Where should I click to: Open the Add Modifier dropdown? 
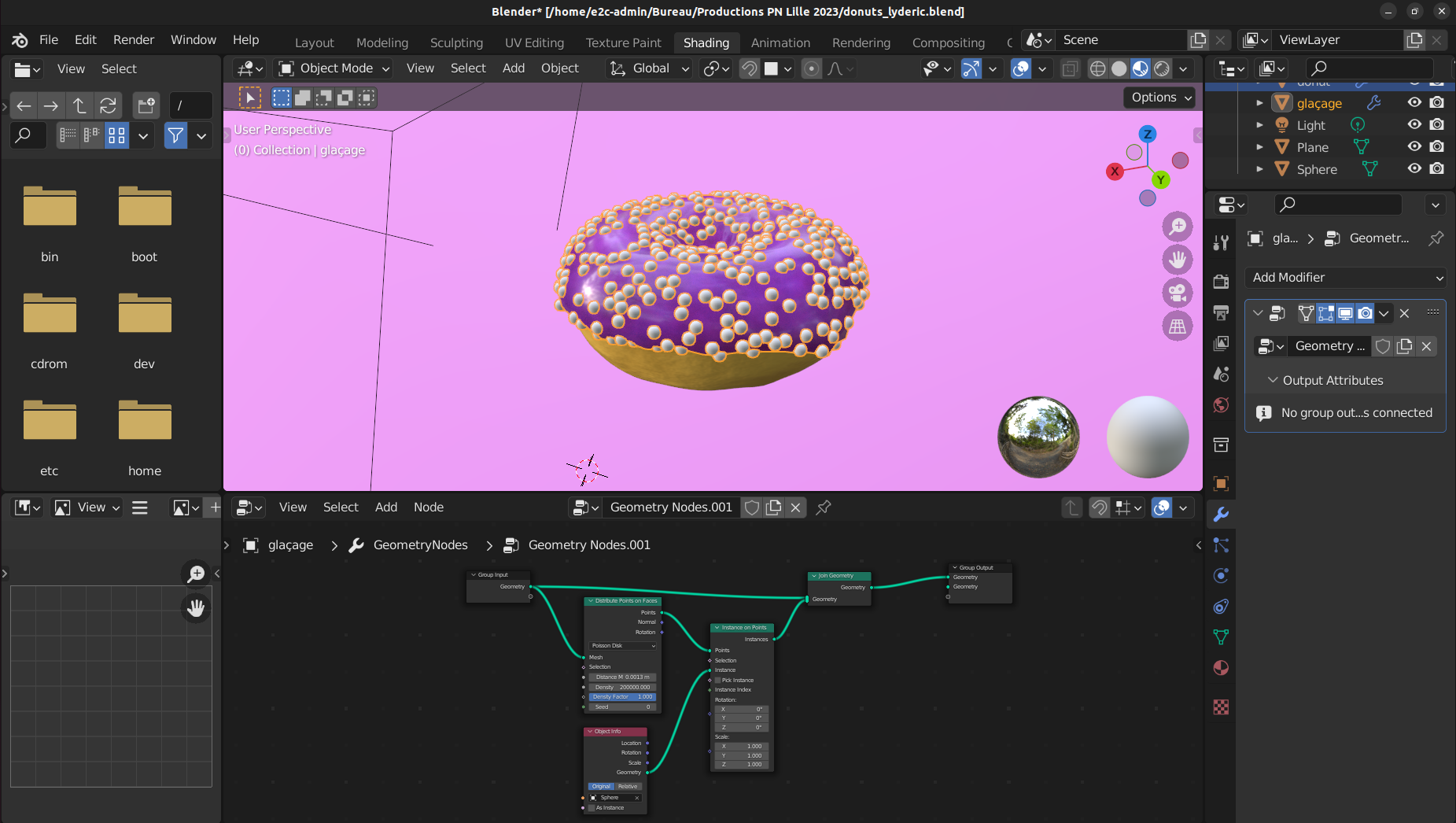(x=1347, y=277)
